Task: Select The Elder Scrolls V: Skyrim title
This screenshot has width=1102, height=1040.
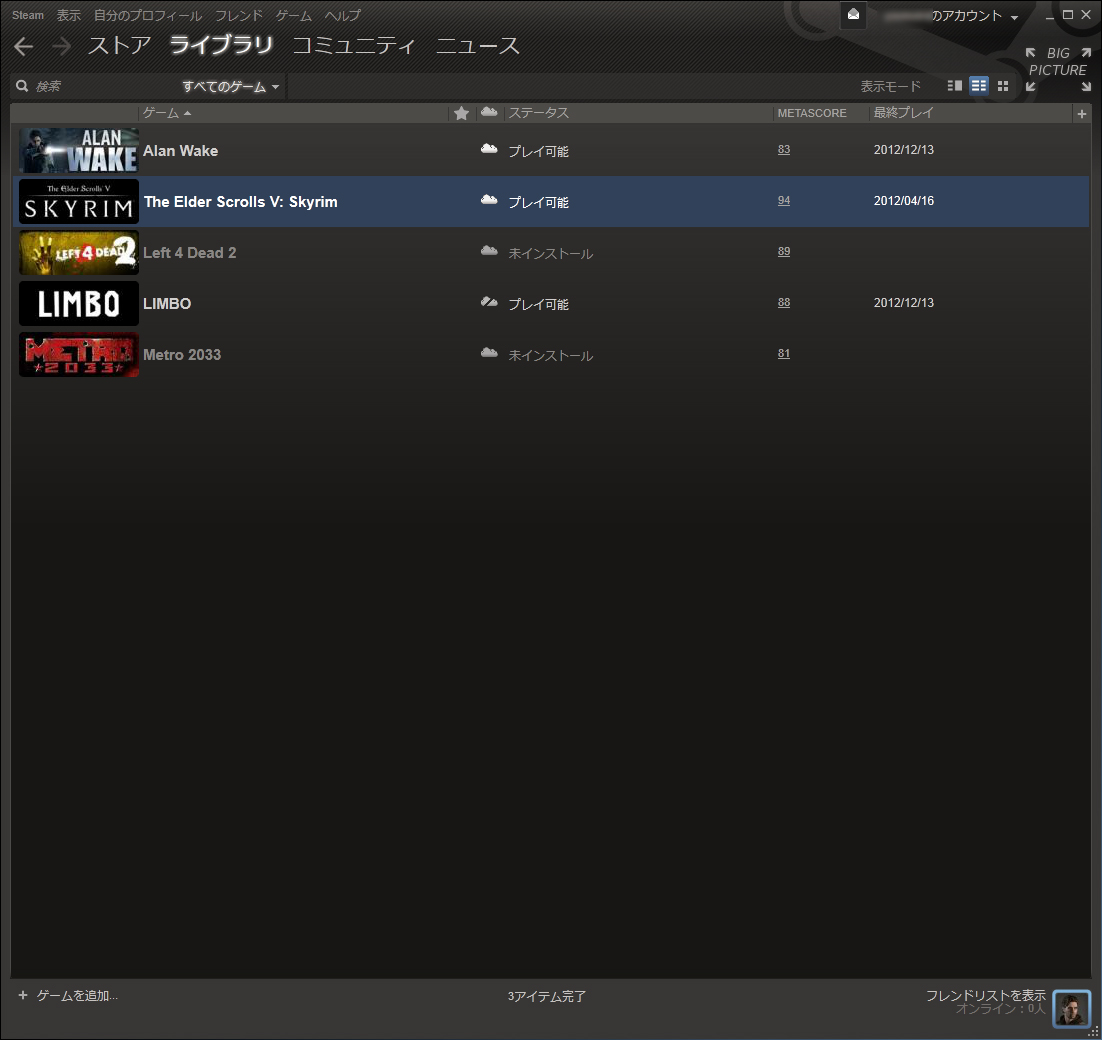Action: coord(240,202)
